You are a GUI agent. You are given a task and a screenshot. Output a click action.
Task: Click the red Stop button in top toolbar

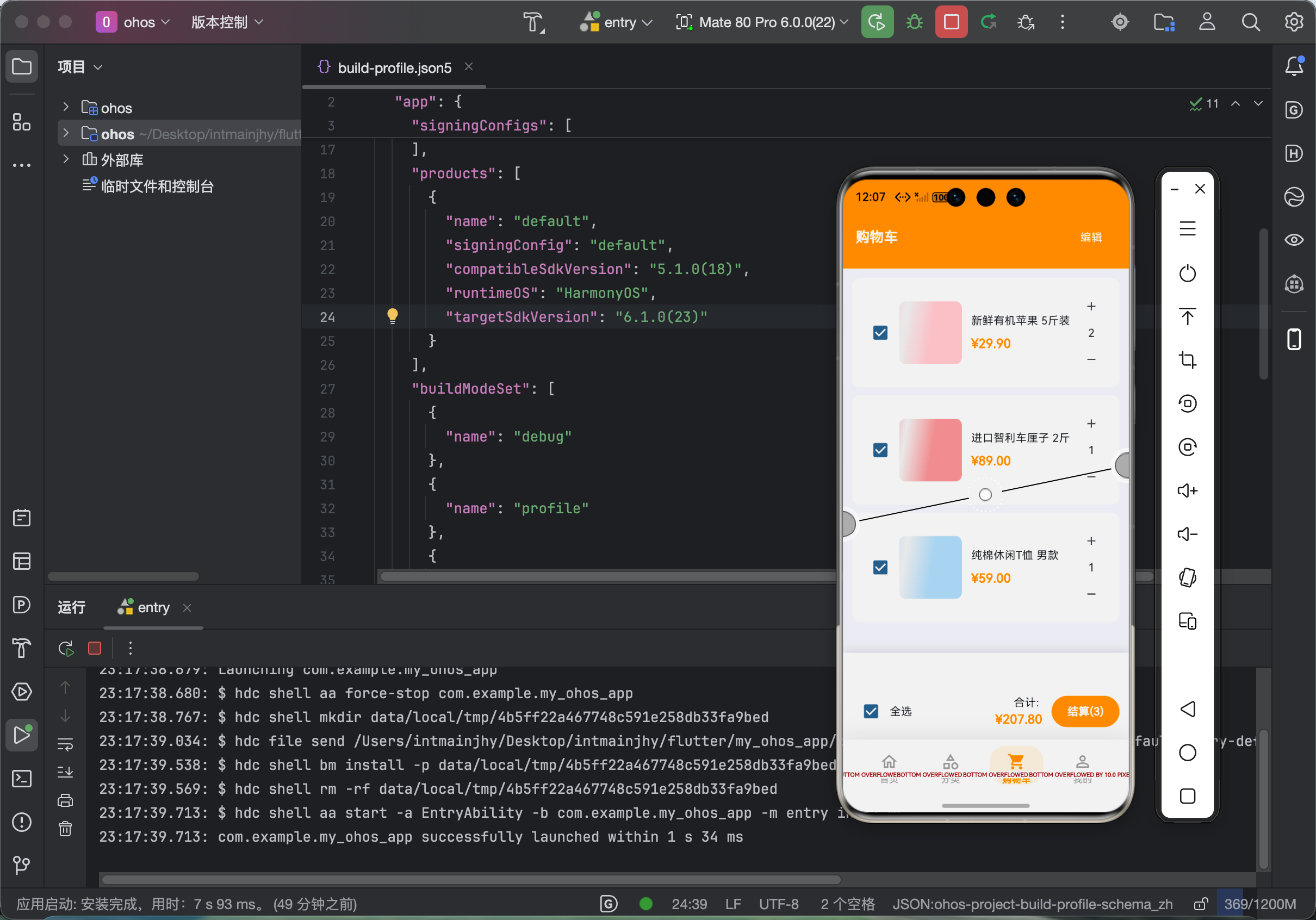pos(951,22)
